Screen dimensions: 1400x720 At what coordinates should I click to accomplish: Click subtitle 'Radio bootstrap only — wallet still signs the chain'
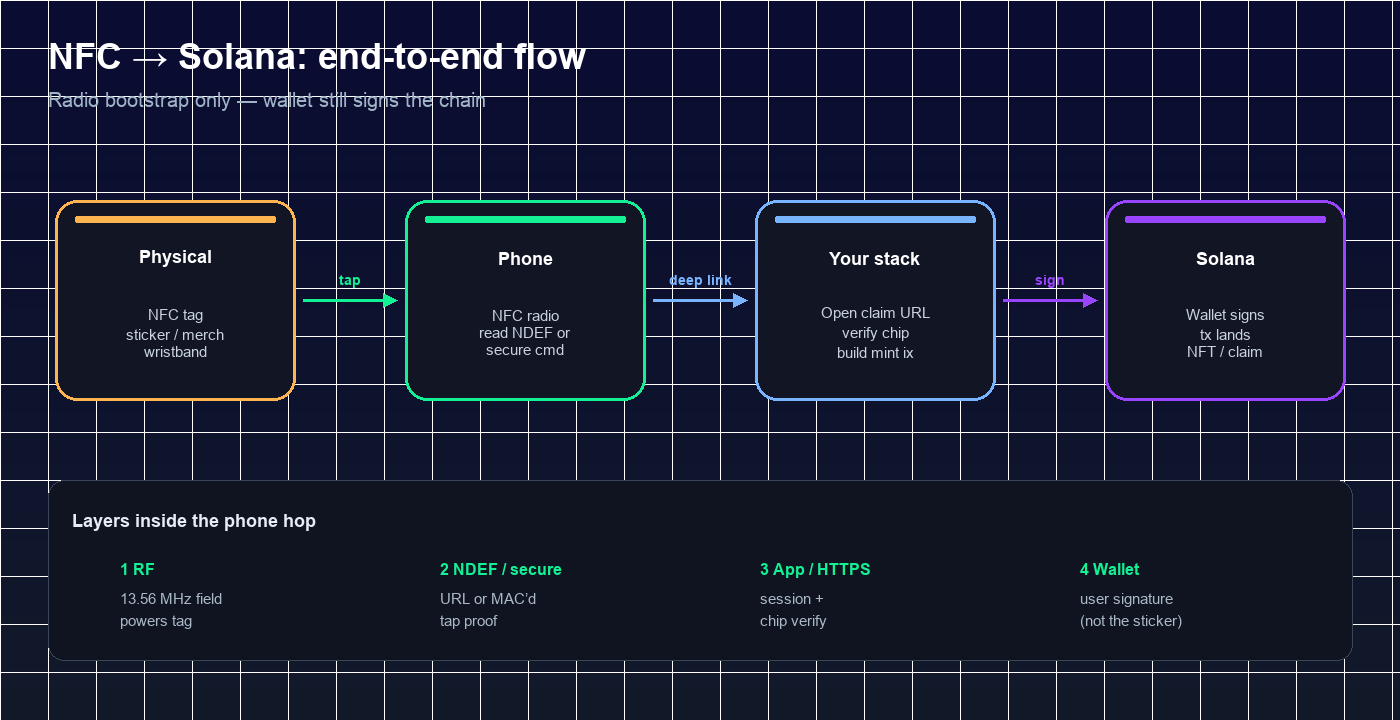(x=267, y=101)
